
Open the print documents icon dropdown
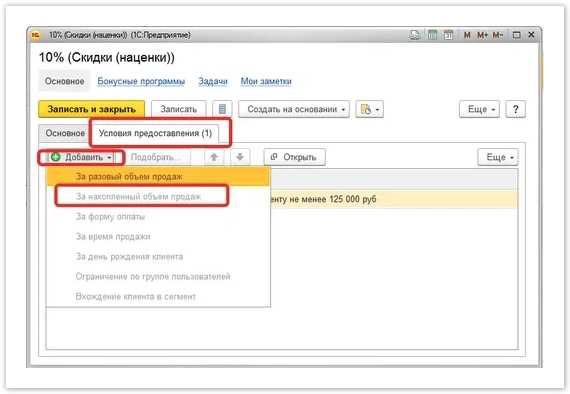369,109
